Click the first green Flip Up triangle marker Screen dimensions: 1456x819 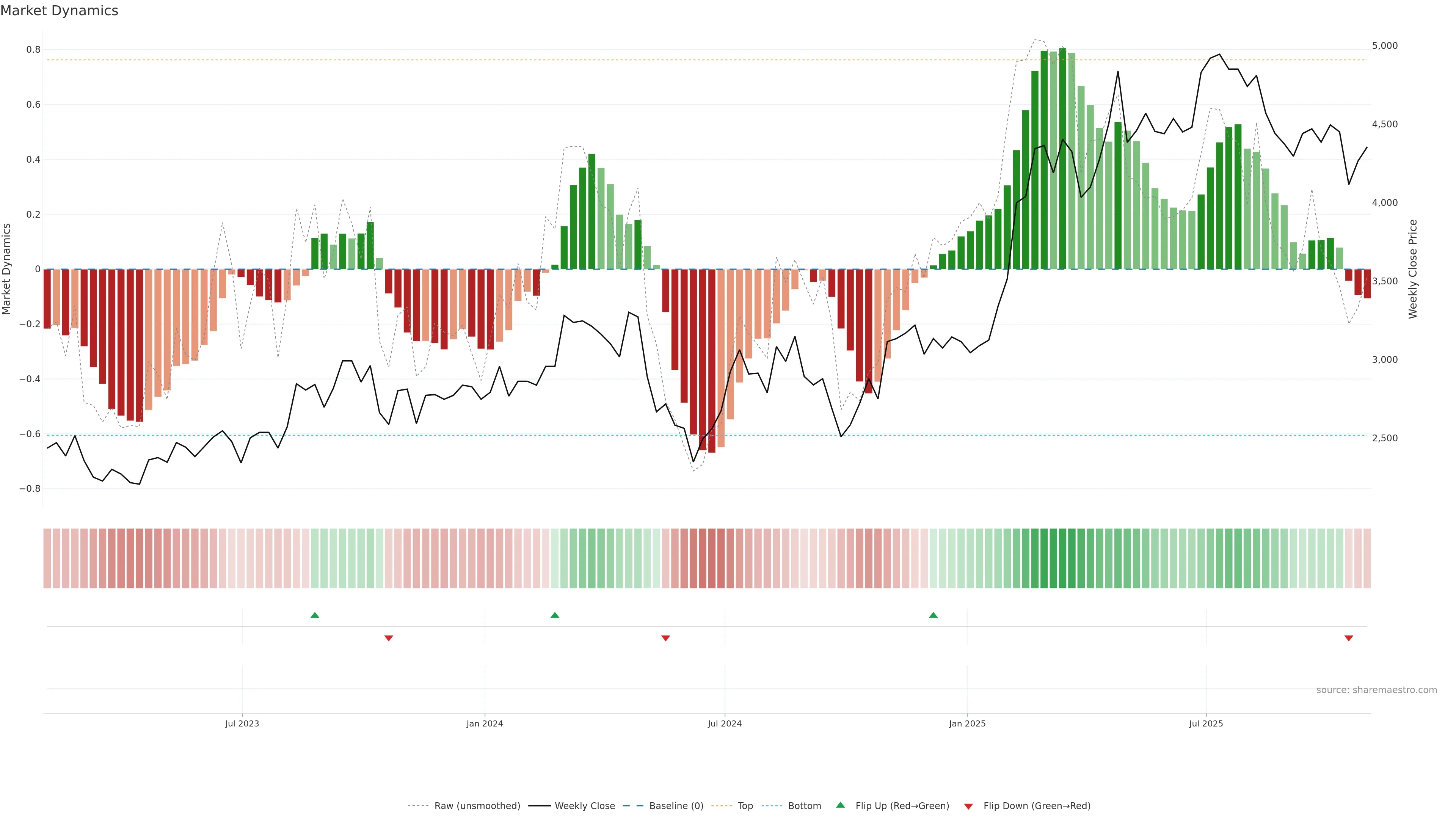(315, 615)
